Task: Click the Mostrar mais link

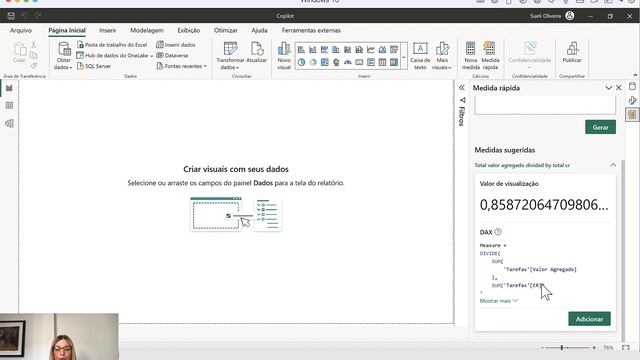Action: [499, 301]
